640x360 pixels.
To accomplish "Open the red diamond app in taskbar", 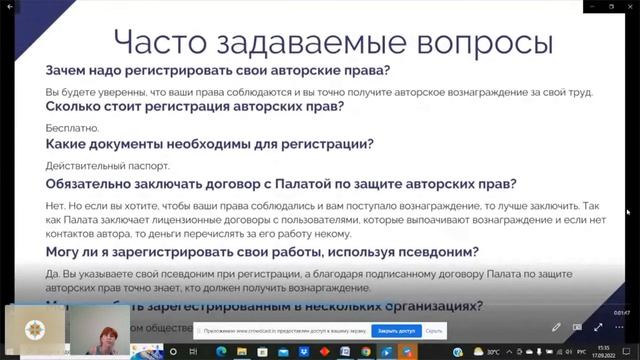I will 324,351.
